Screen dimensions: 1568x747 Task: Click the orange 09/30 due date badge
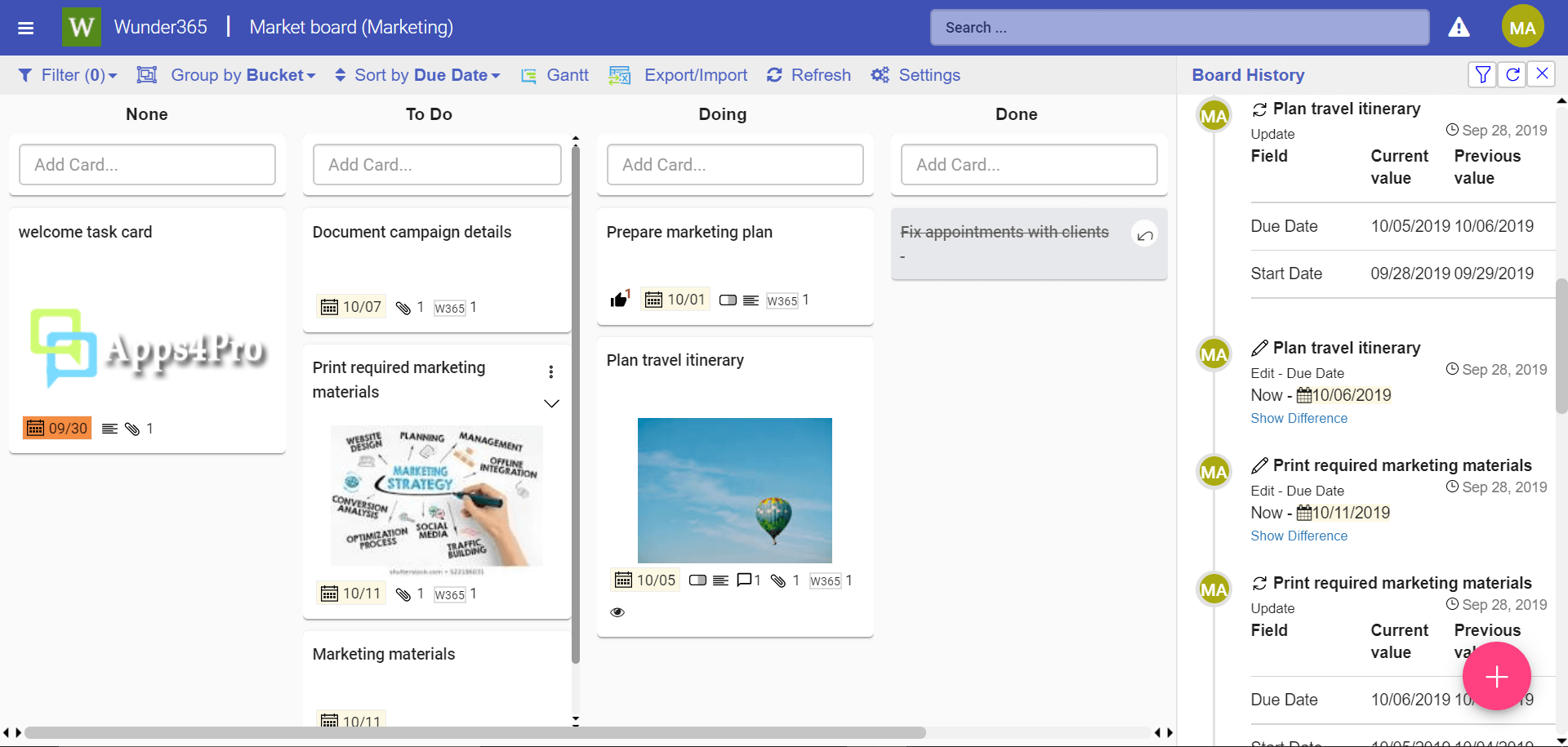coord(57,428)
